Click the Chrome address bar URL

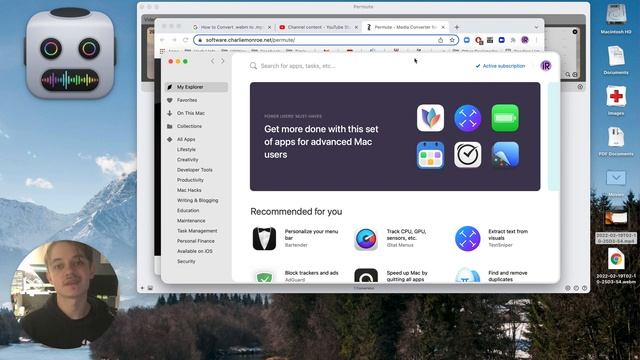[x=250, y=40]
